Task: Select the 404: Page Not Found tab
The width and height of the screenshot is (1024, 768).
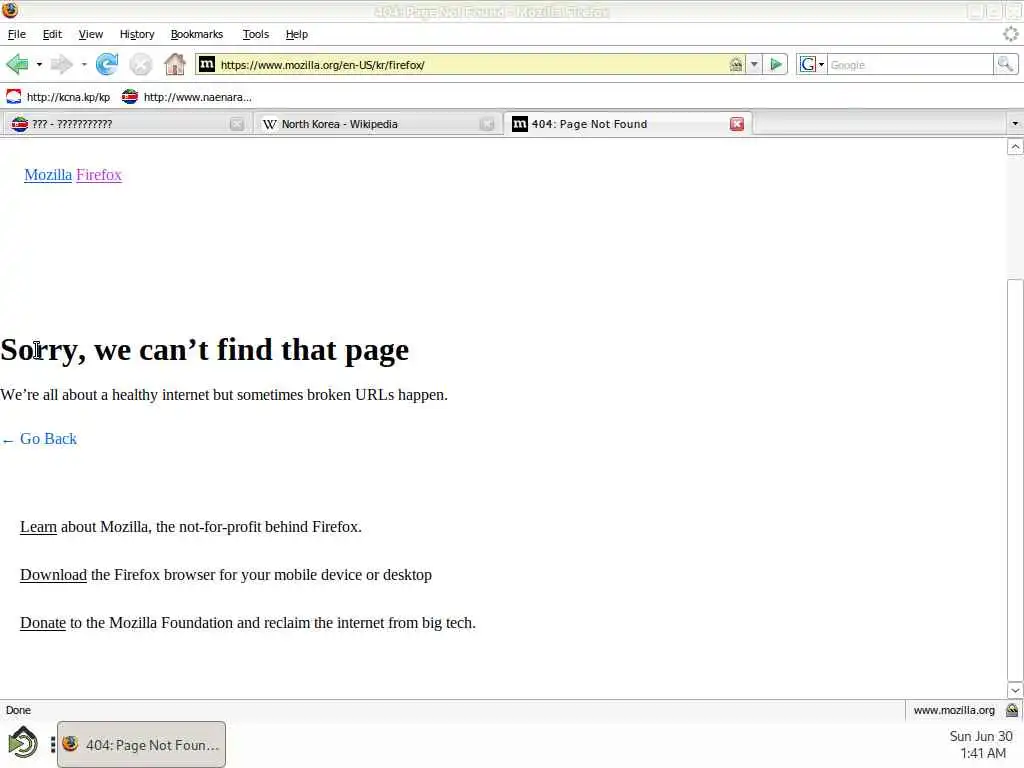Action: 627,124
